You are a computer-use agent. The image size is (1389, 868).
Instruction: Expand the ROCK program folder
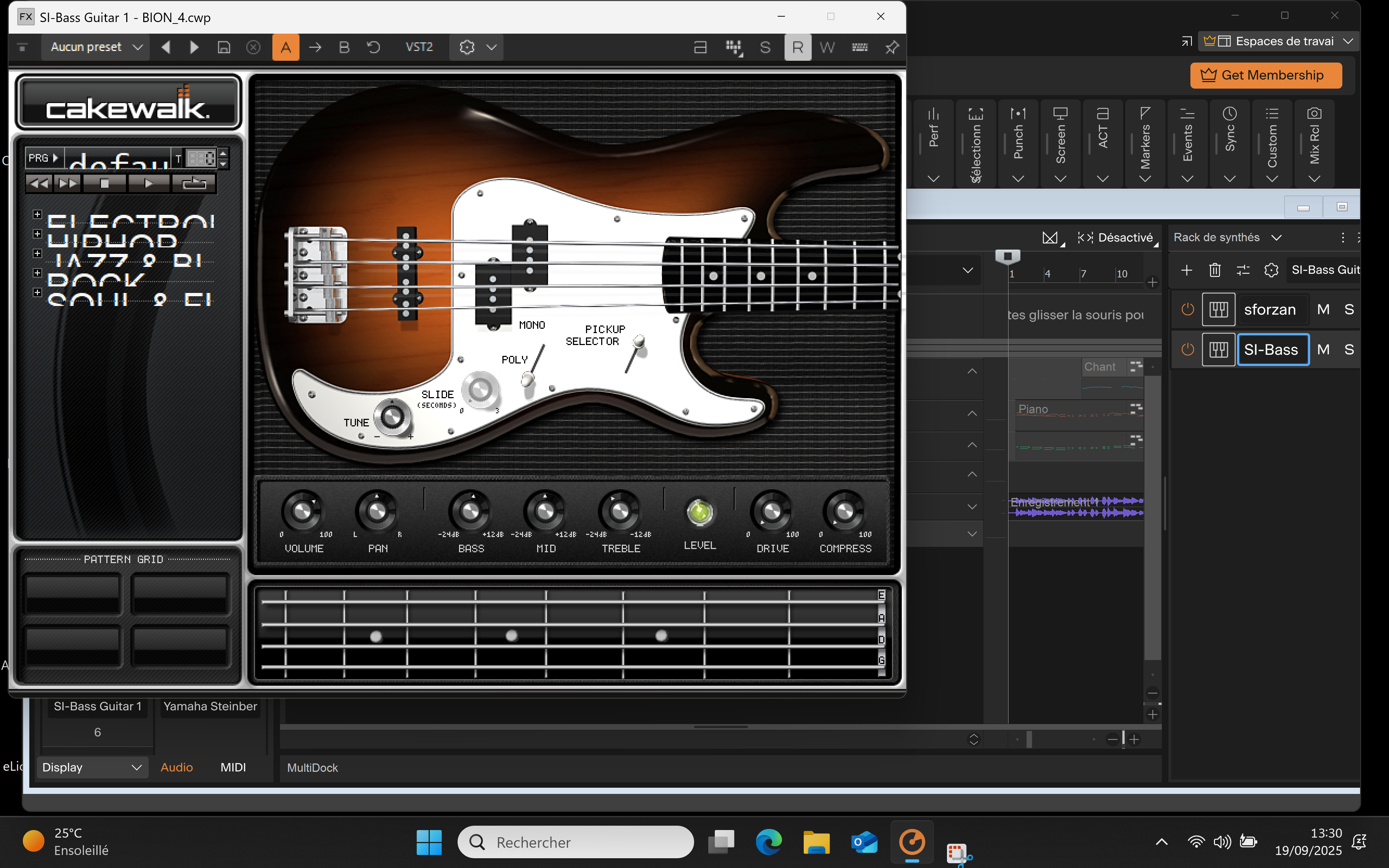(x=37, y=273)
